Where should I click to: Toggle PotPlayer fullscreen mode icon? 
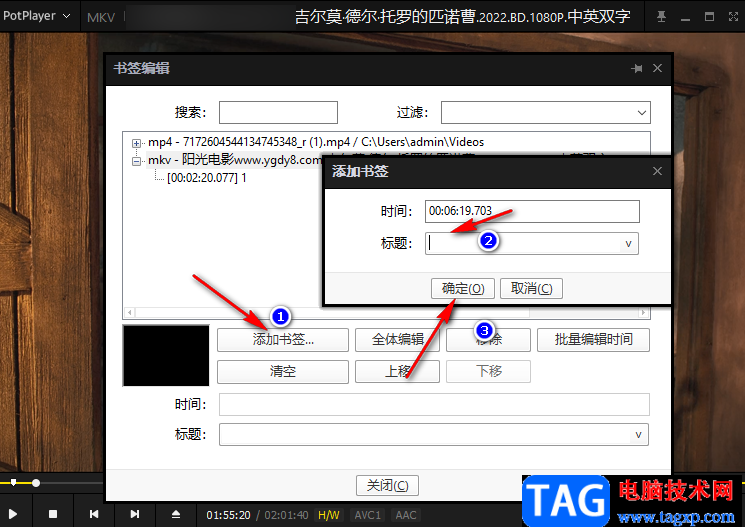[x=733, y=17]
